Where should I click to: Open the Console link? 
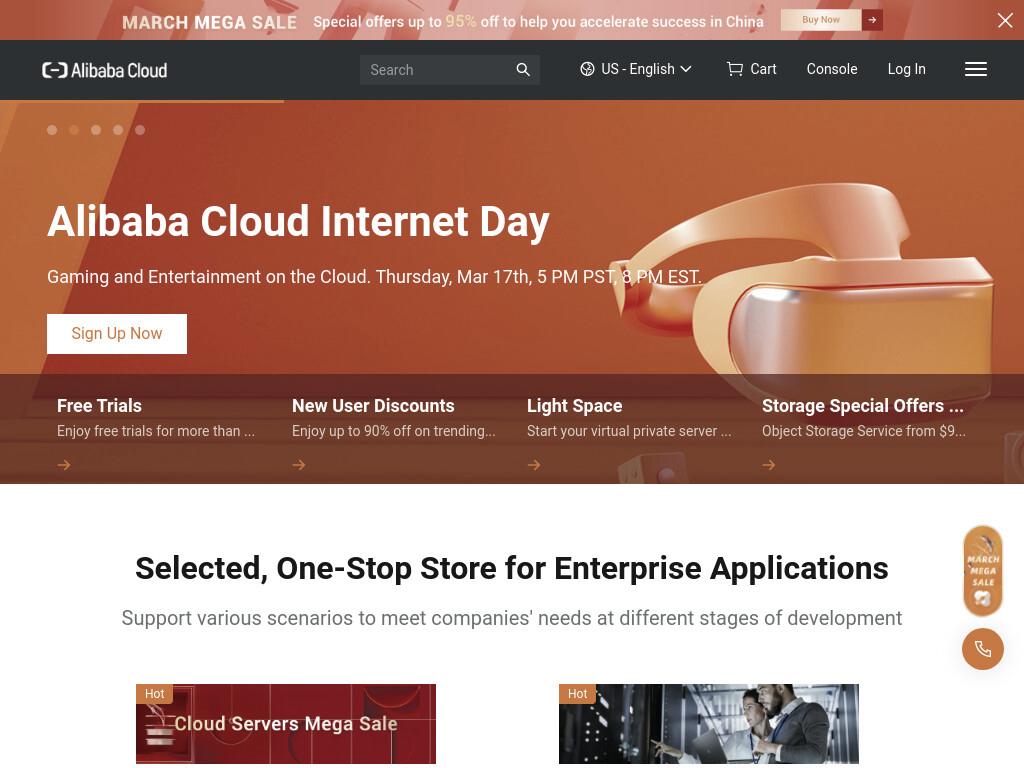[x=831, y=69]
